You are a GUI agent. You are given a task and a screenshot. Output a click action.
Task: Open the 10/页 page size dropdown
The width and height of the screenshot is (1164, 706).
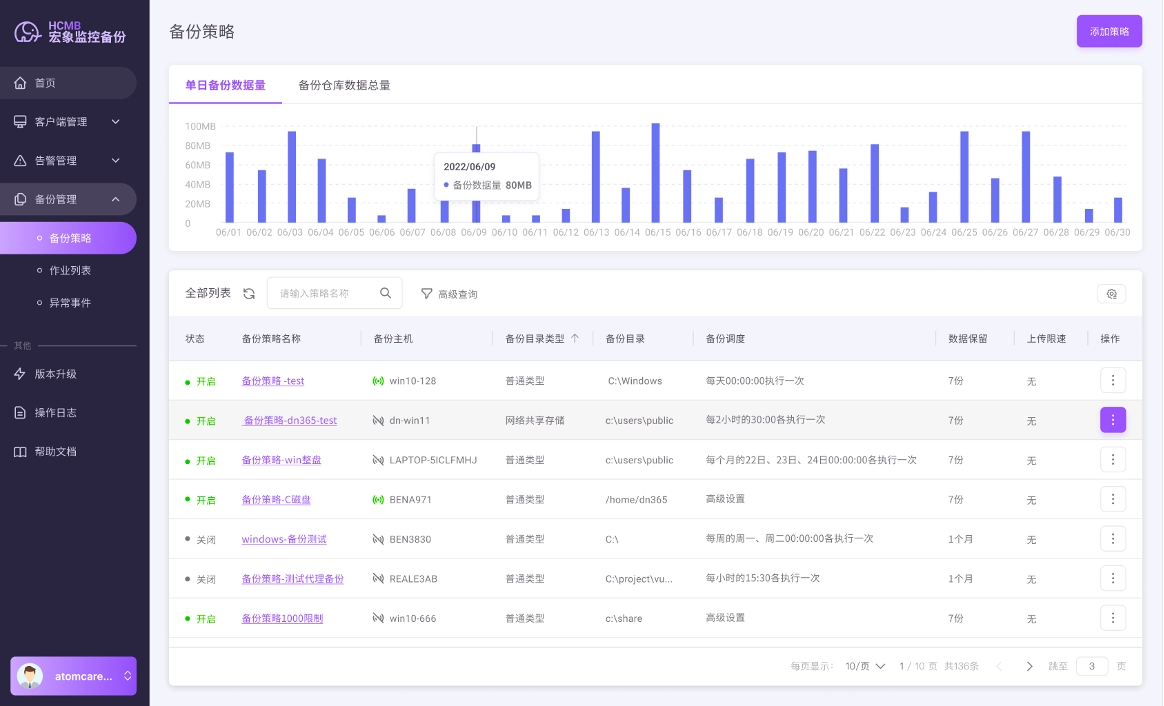click(865, 666)
